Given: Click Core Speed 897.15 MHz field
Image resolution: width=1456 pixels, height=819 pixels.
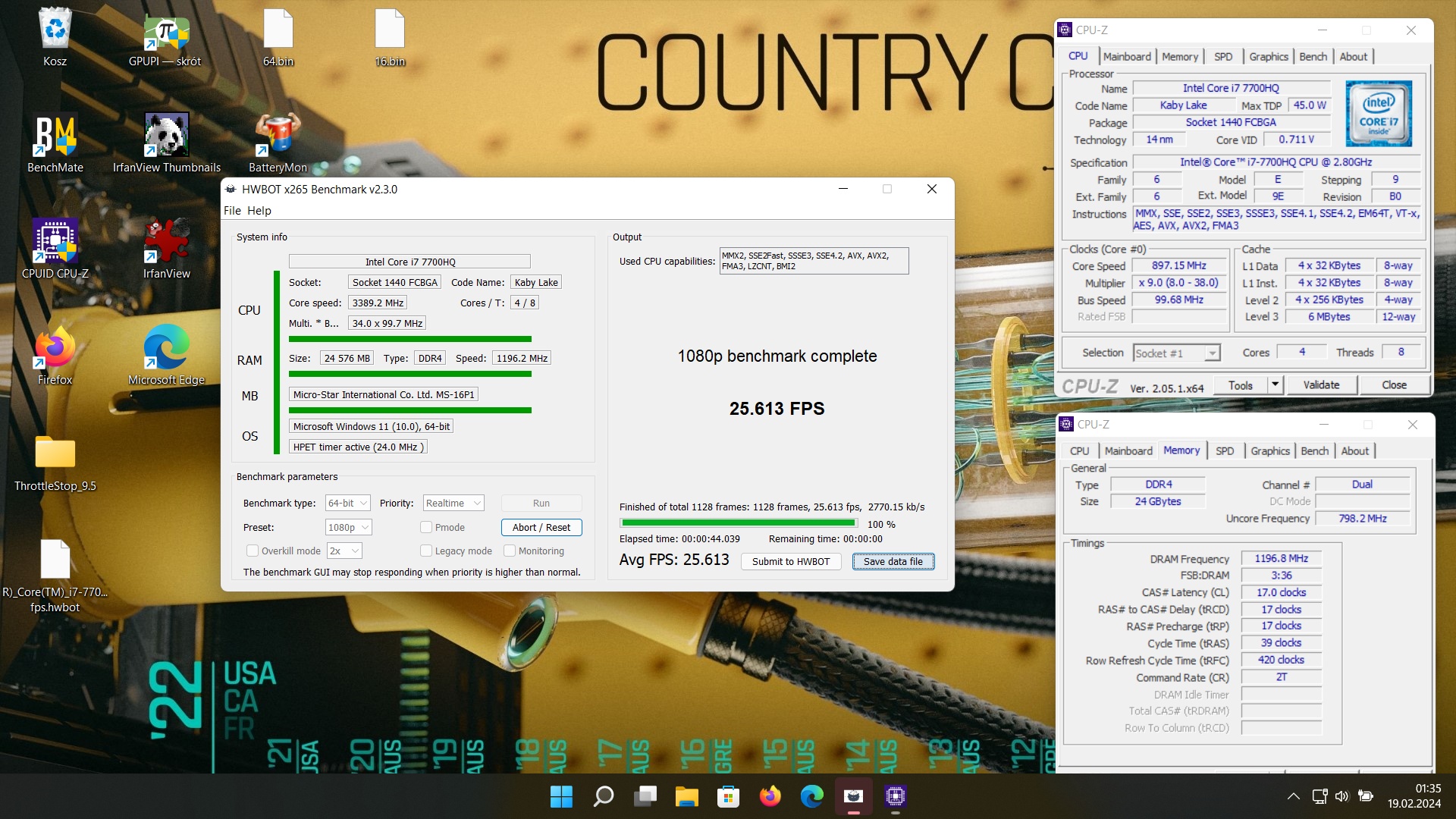Looking at the screenshot, I should click(1179, 265).
